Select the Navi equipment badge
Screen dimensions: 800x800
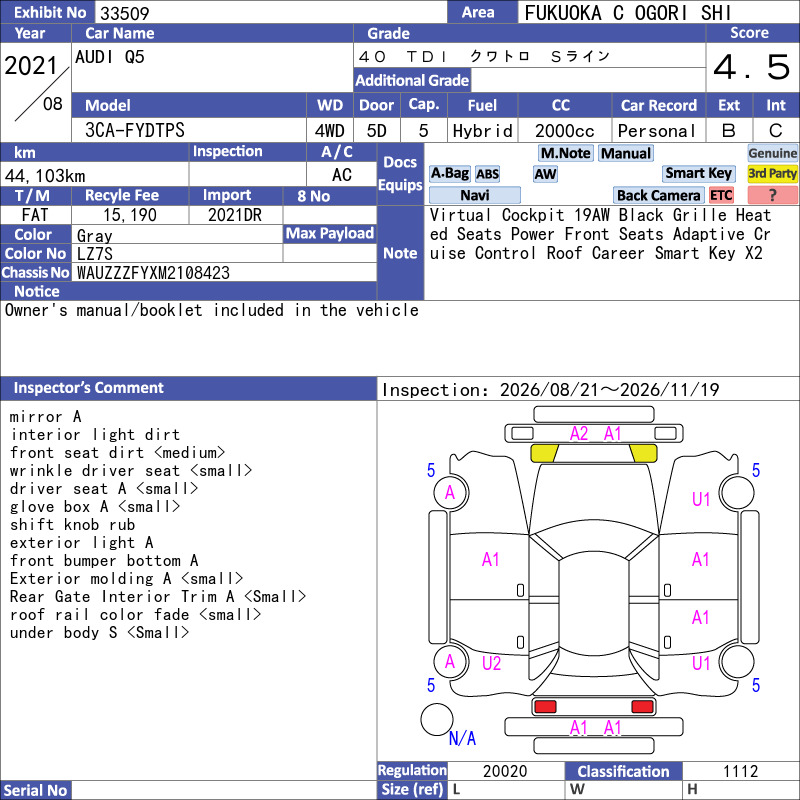[474, 195]
